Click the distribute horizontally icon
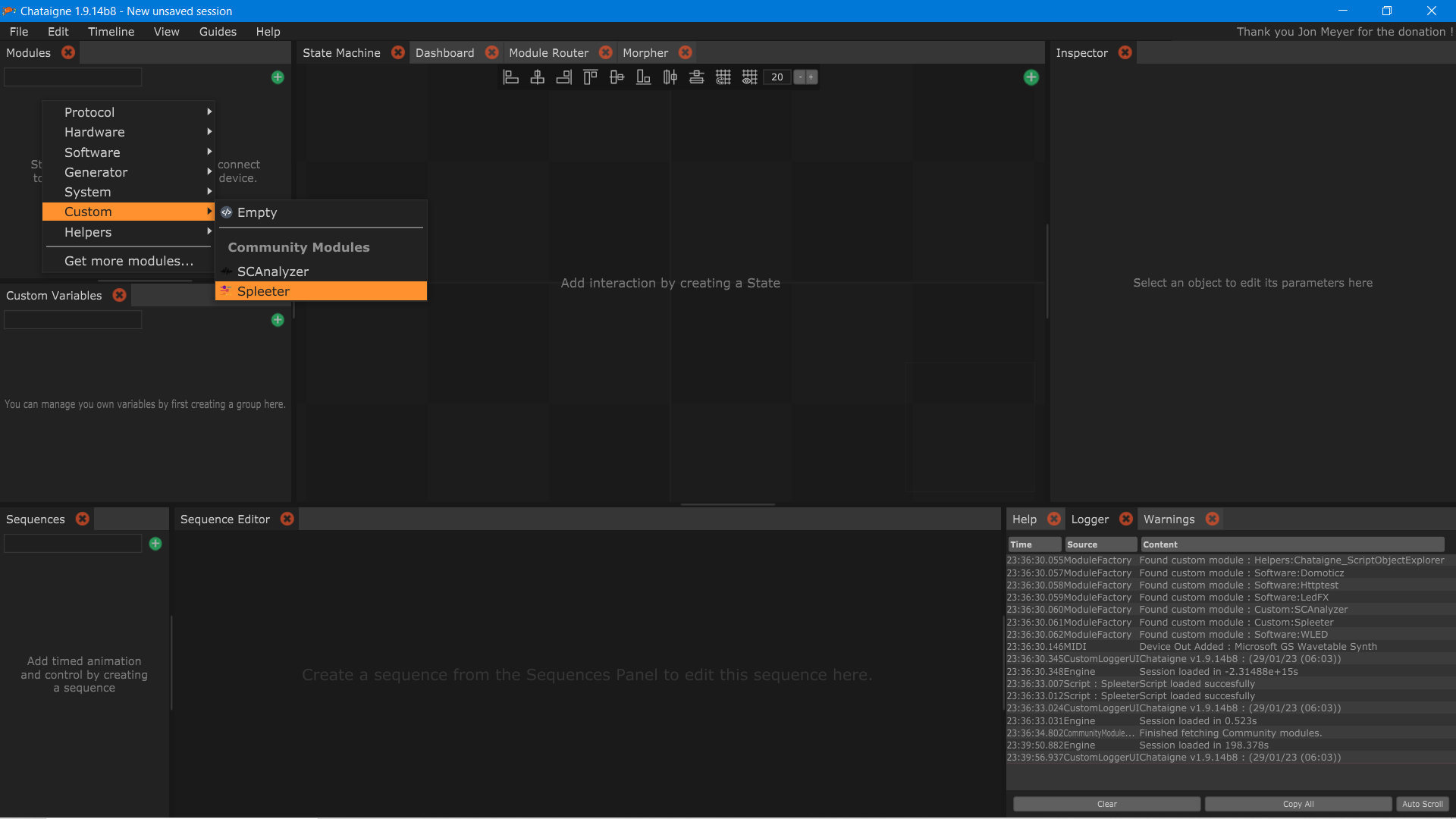Screen dimensions: 1456x819 (x=670, y=77)
